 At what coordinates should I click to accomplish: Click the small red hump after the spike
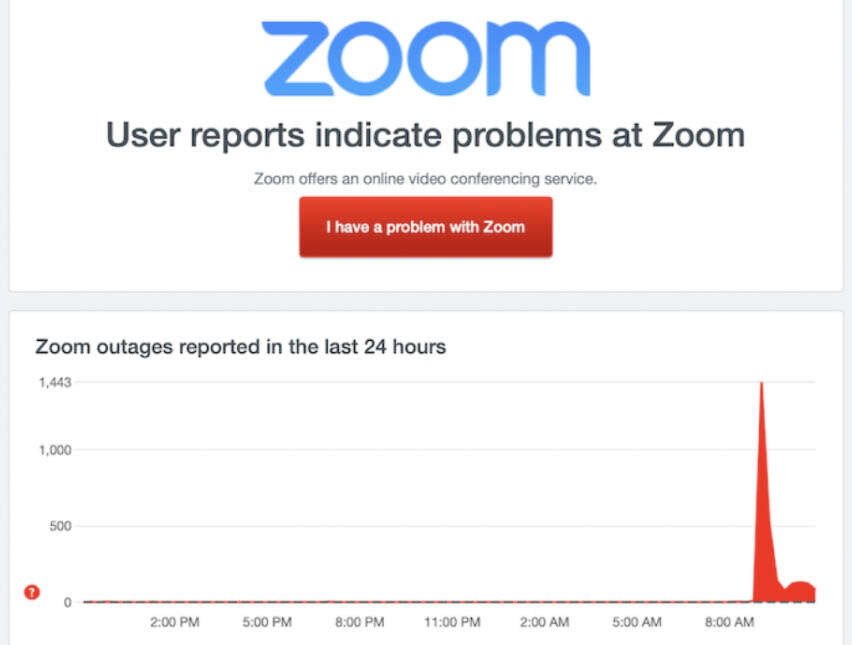click(x=800, y=590)
